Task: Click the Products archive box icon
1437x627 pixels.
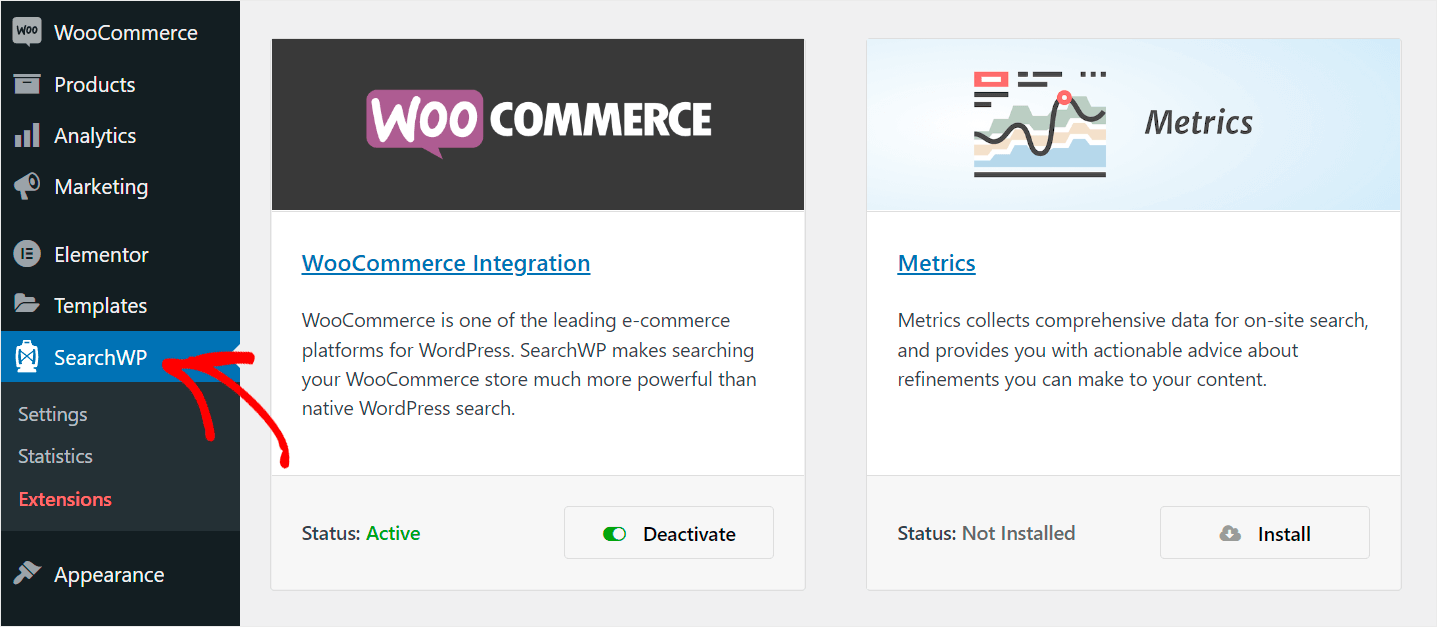Action: pyautogui.click(x=27, y=84)
